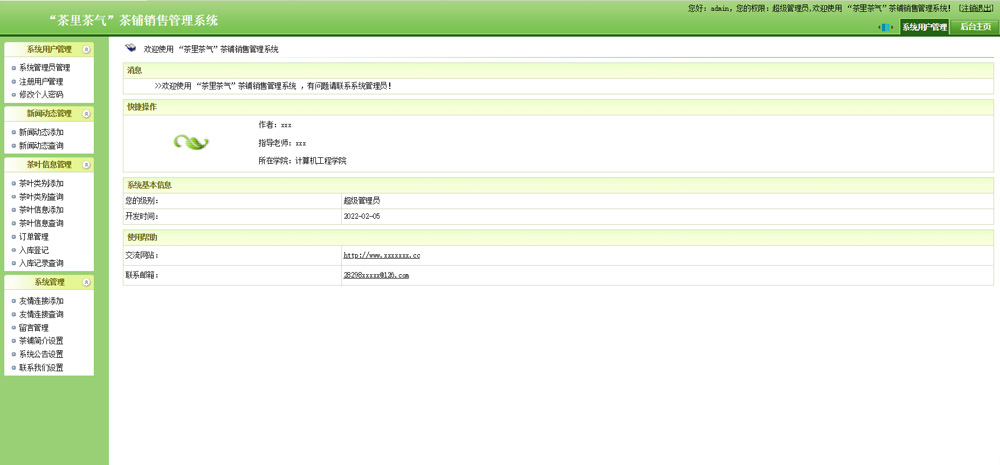Image resolution: width=1000 pixels, height=465 pixels.
Task: Switch to the 系统用户管理 top tab
Action: pos(924,27)
